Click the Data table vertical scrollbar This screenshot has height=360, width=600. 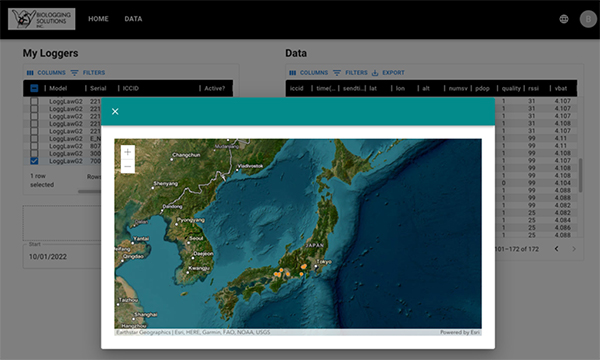580,175
